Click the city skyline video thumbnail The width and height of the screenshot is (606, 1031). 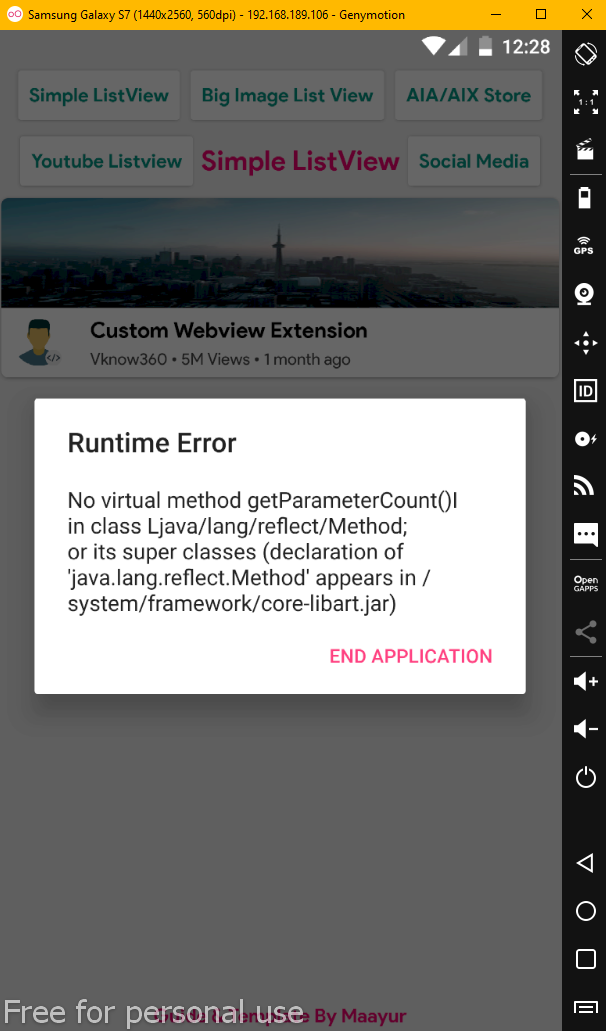[x=280, y=252]
